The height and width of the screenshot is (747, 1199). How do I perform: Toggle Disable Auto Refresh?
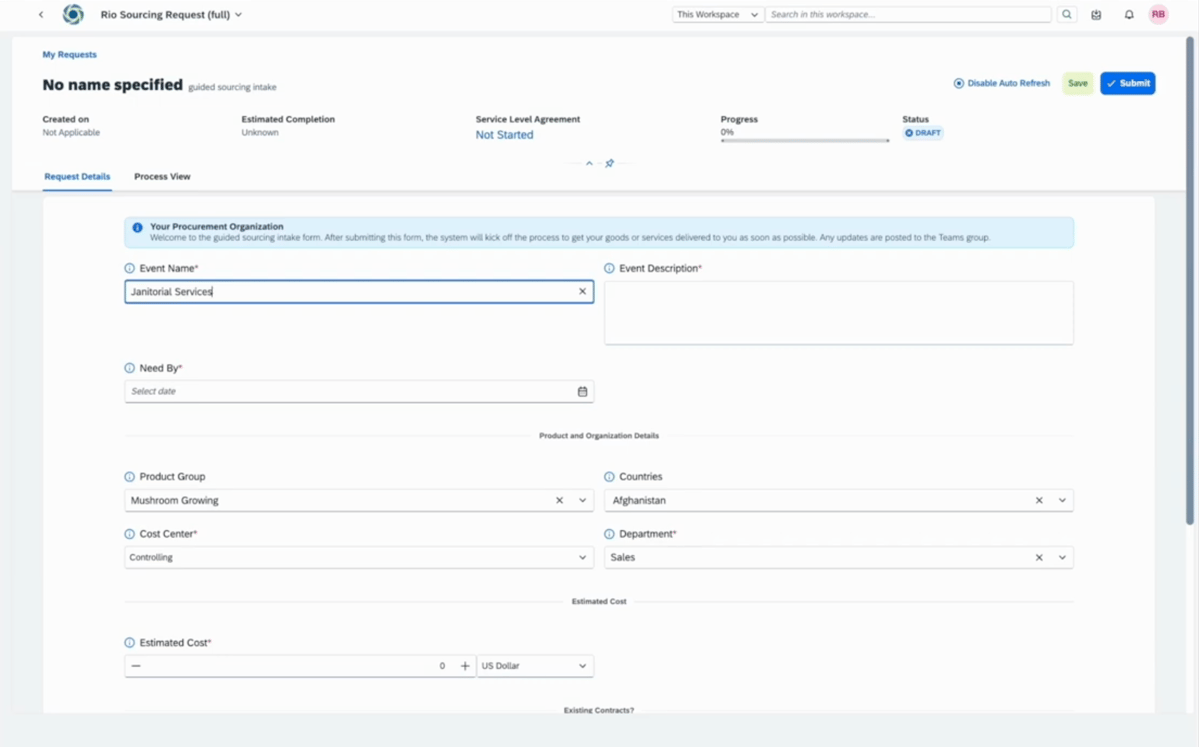pos(1001,83)
